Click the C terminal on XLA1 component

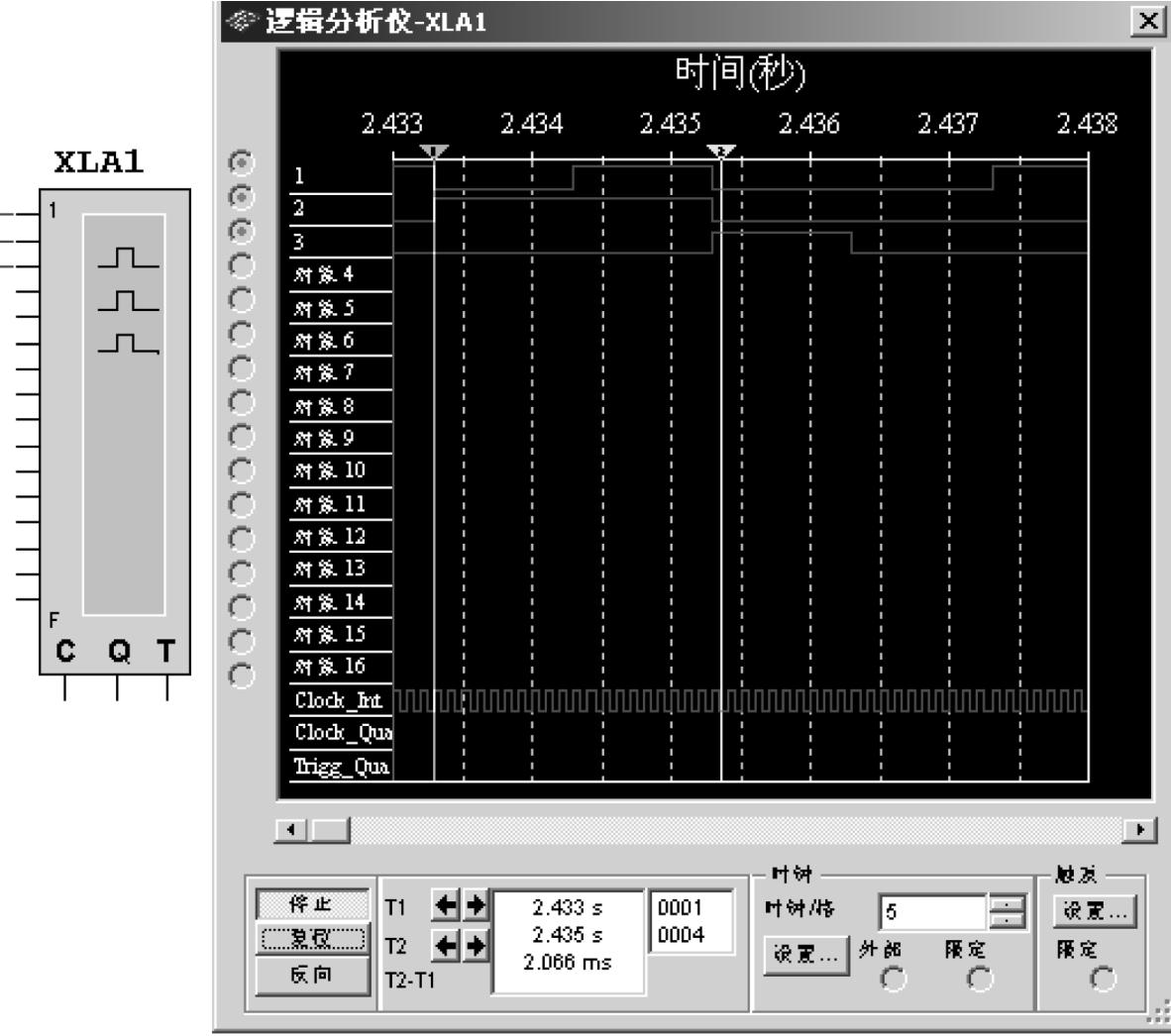[65, 652]
